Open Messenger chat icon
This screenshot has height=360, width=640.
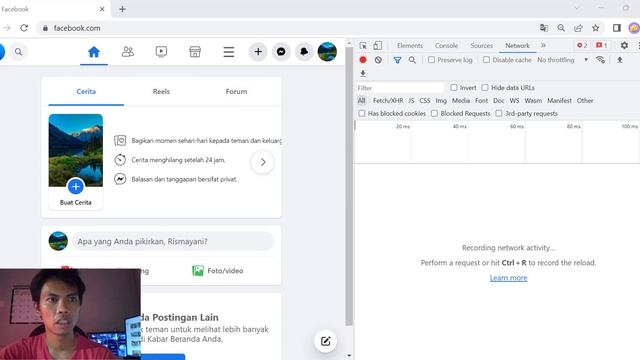pos(281,52)
